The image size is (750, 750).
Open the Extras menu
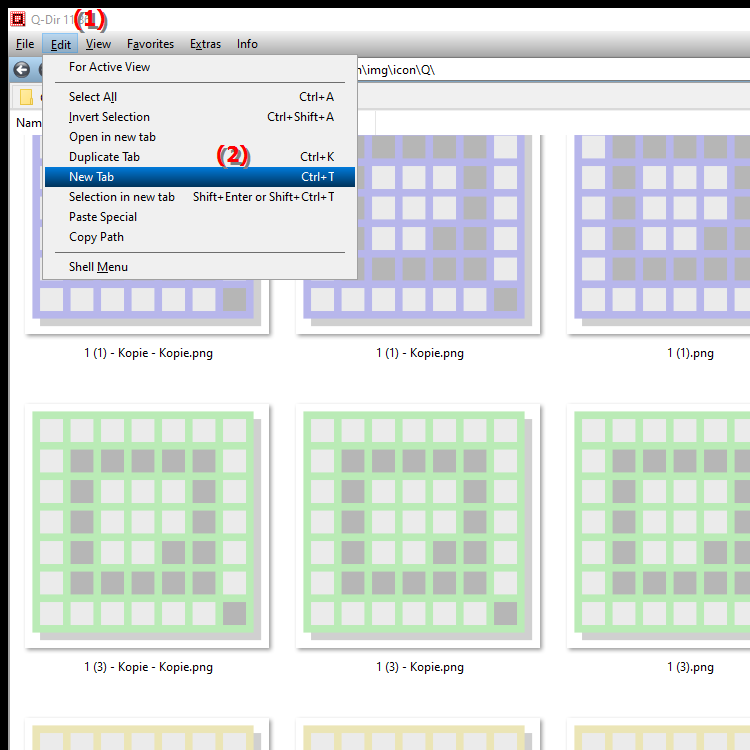point(205,44)
